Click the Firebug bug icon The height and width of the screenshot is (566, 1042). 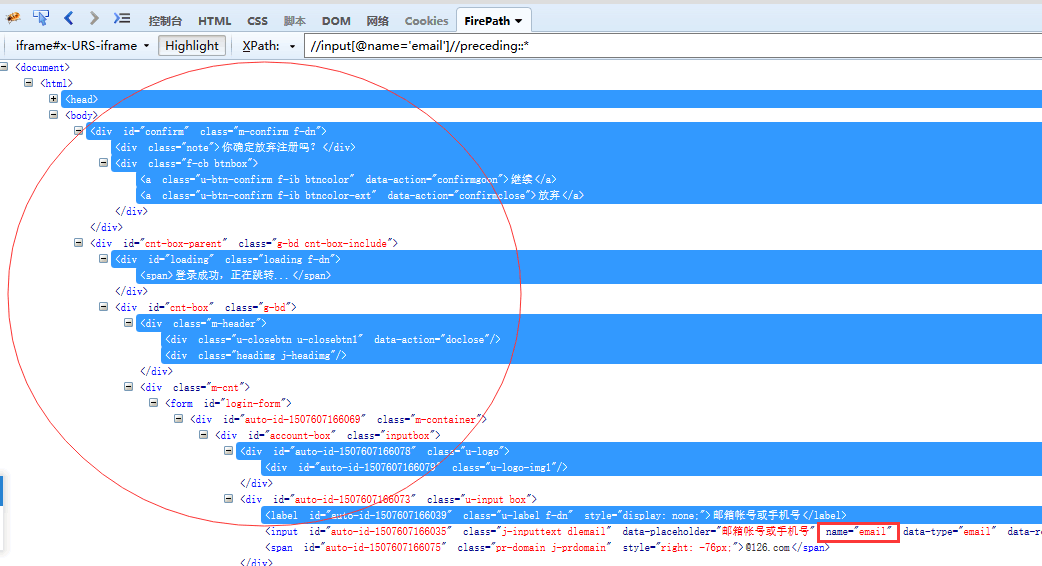pos(13,18)
